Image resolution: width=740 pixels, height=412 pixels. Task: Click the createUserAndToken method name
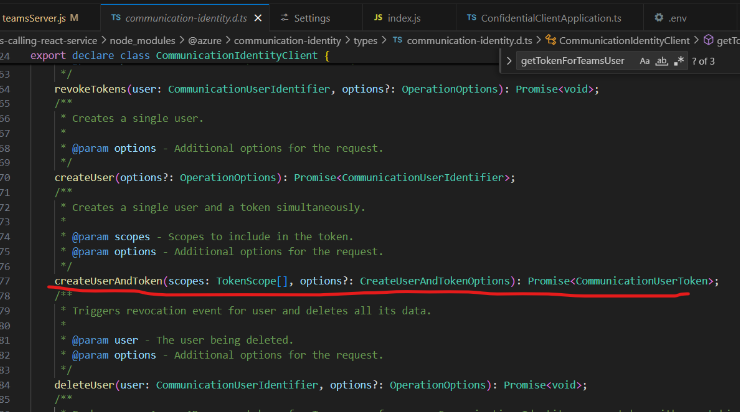108,281
